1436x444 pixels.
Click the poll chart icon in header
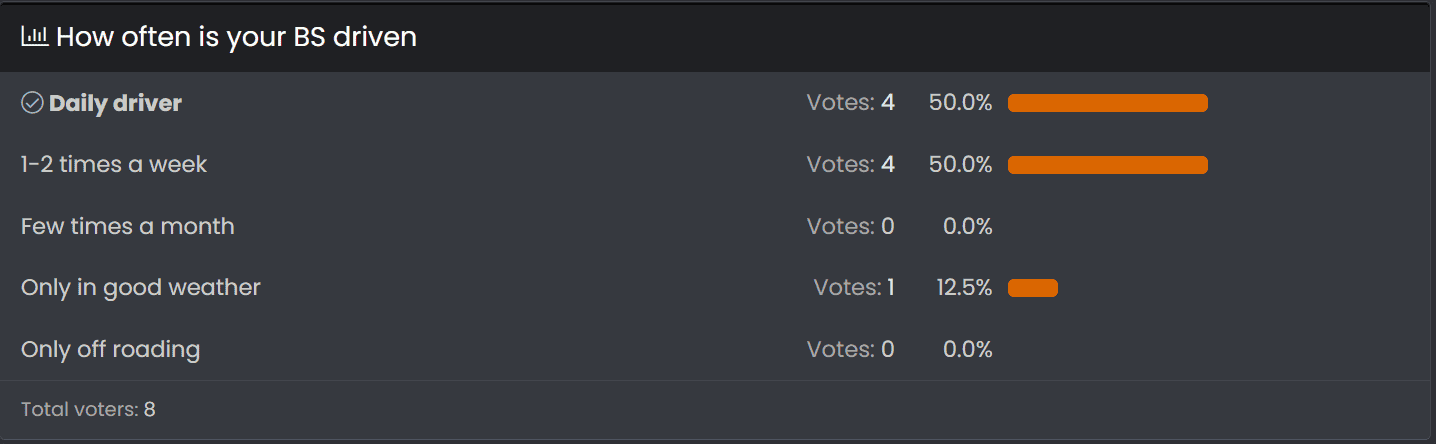point(35,37)
